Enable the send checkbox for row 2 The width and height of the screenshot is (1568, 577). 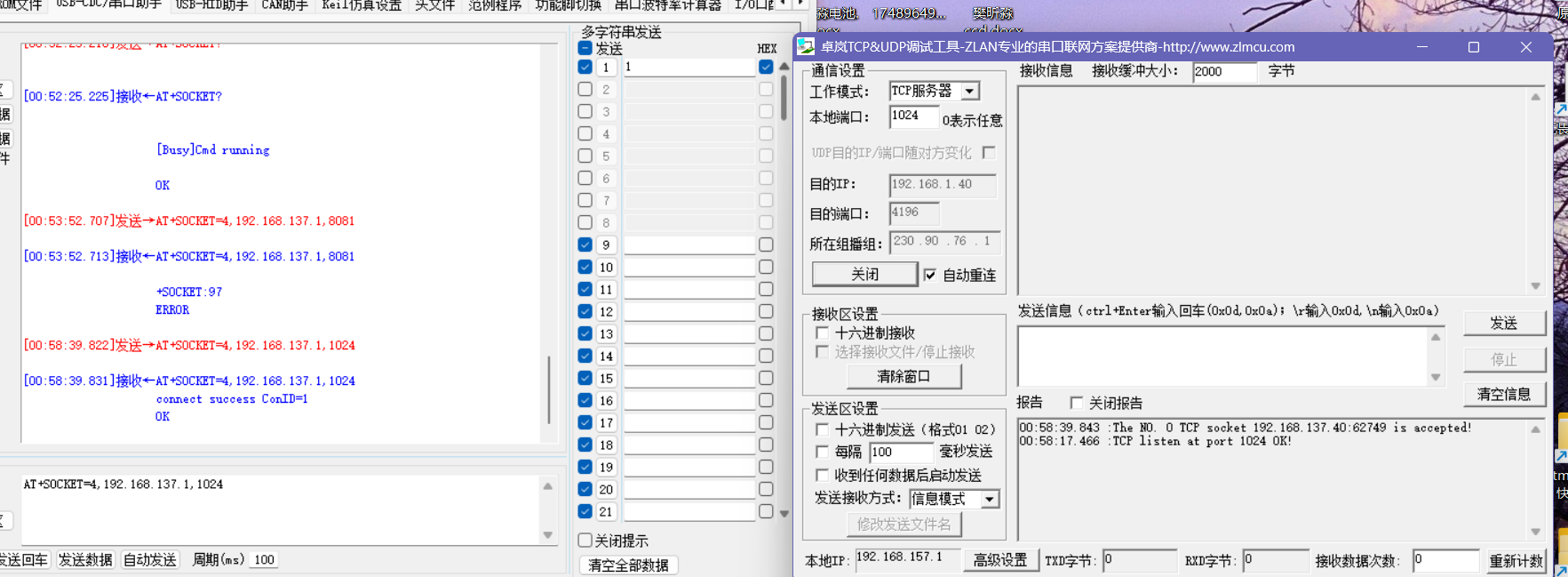coord(585,89)
